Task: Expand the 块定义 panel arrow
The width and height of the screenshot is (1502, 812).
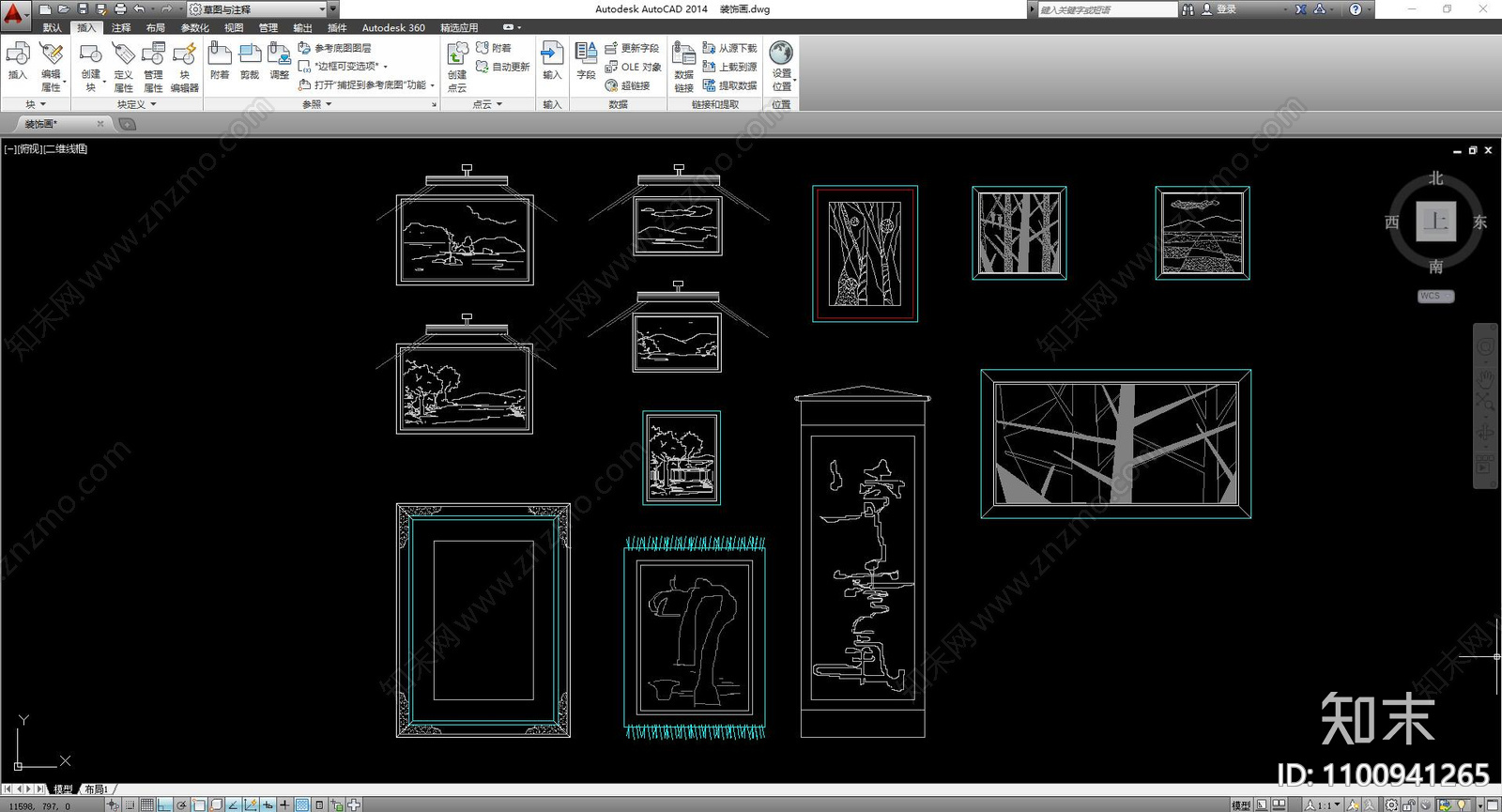Action: point(153,104)
